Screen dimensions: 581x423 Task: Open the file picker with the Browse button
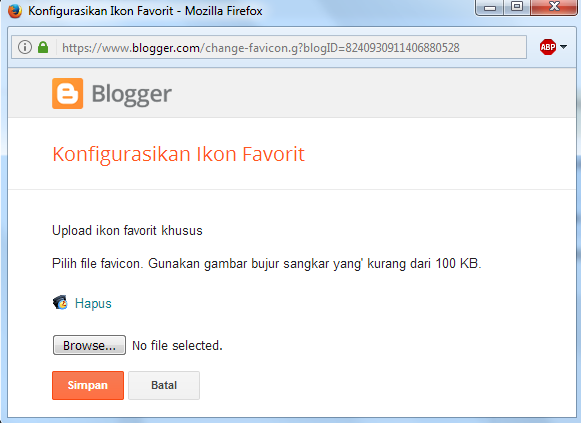(89, 345)
